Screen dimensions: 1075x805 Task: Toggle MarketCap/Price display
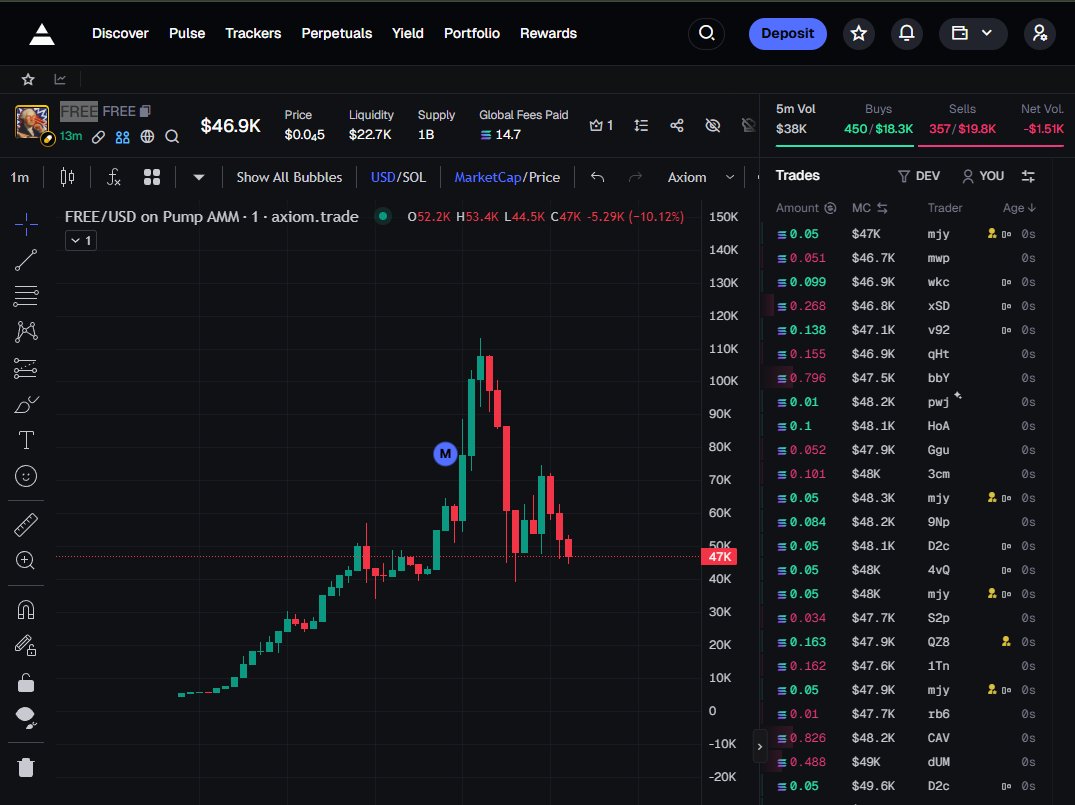pos(507,178)
